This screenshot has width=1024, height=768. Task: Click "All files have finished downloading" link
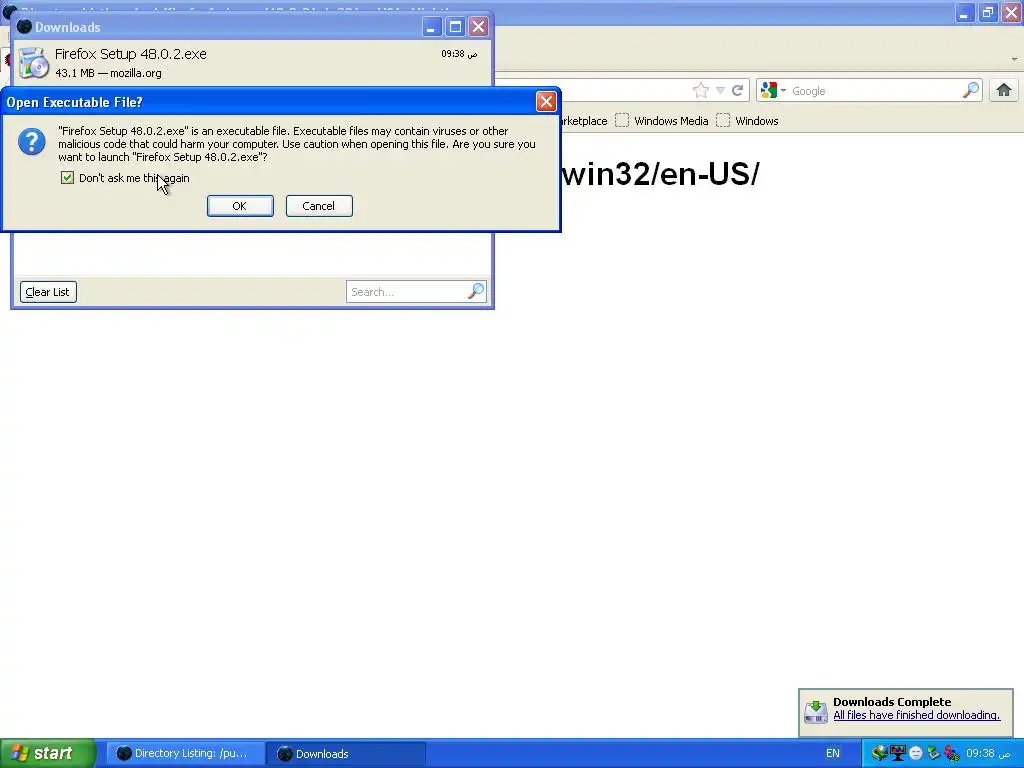click(x=916, y=715)
